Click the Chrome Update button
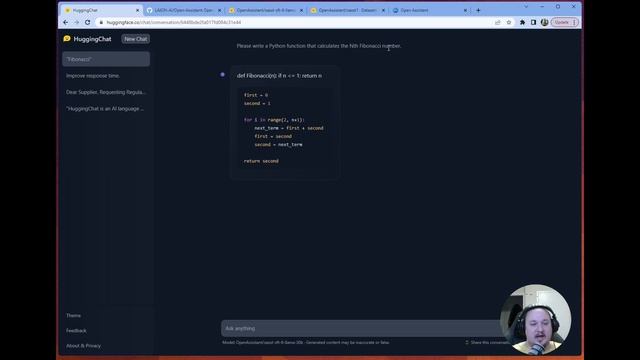The width and height of the screenshot is (640, 360). [x=565, y=22]
